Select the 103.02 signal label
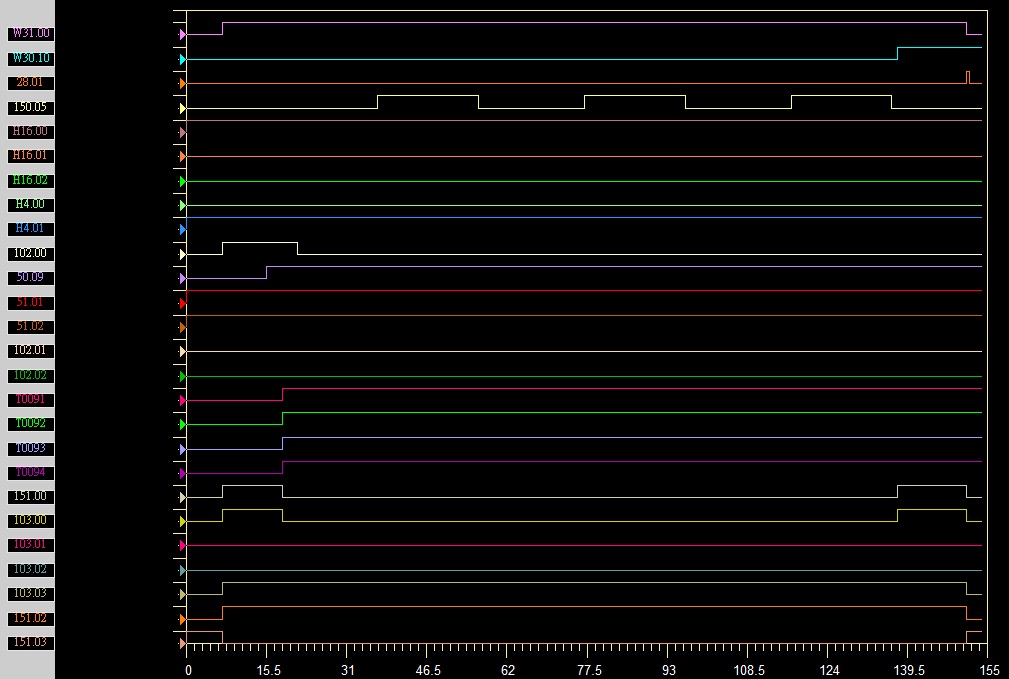Viewport: 1009px width, 679px height. [31, 570]
